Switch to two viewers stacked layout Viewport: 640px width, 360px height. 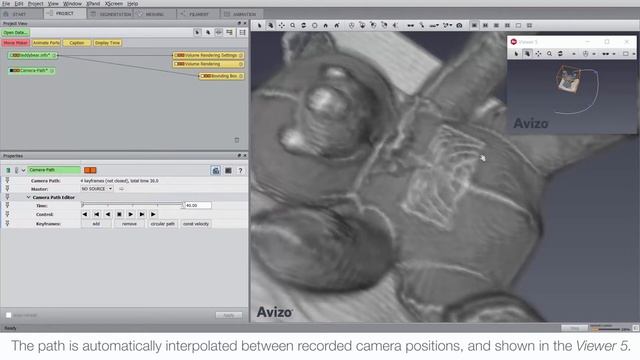coord(496,25)
